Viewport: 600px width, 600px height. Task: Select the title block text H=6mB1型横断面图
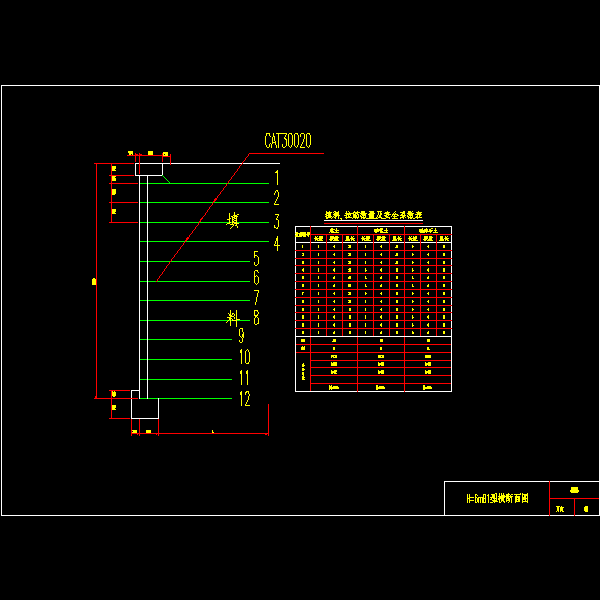(497, 498)
